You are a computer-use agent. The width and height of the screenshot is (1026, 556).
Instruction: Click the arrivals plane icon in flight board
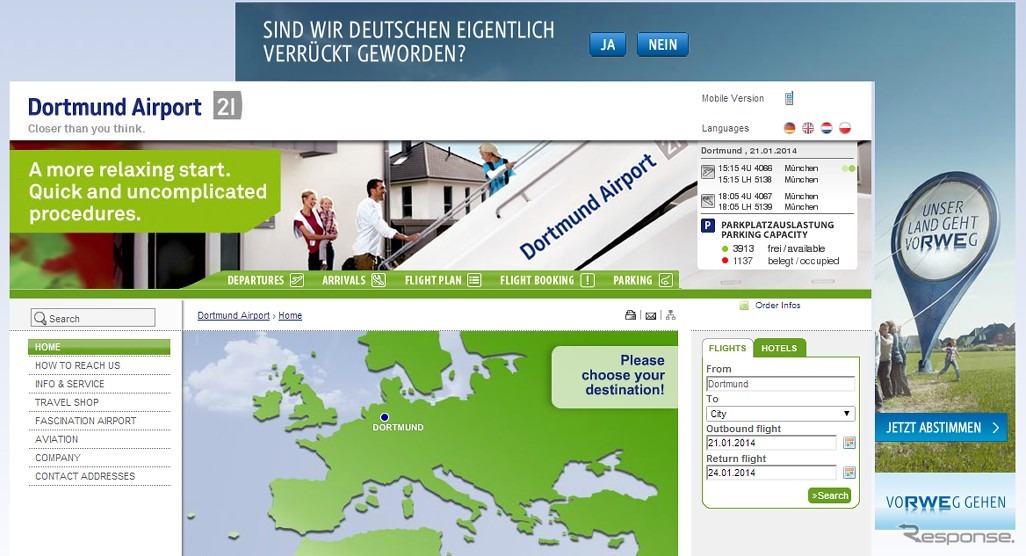click(707, 201)
